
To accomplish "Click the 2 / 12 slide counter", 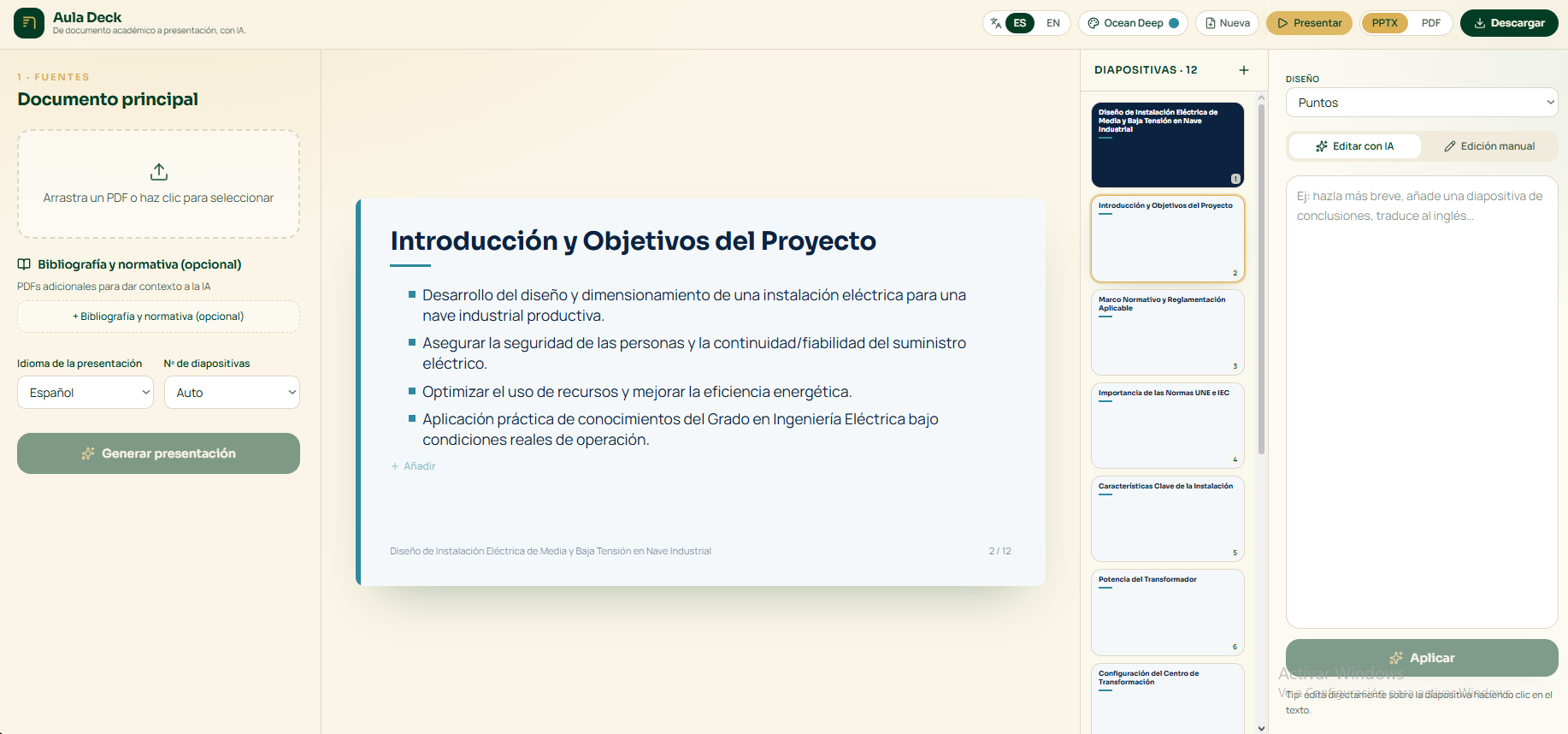I will 999,551.
